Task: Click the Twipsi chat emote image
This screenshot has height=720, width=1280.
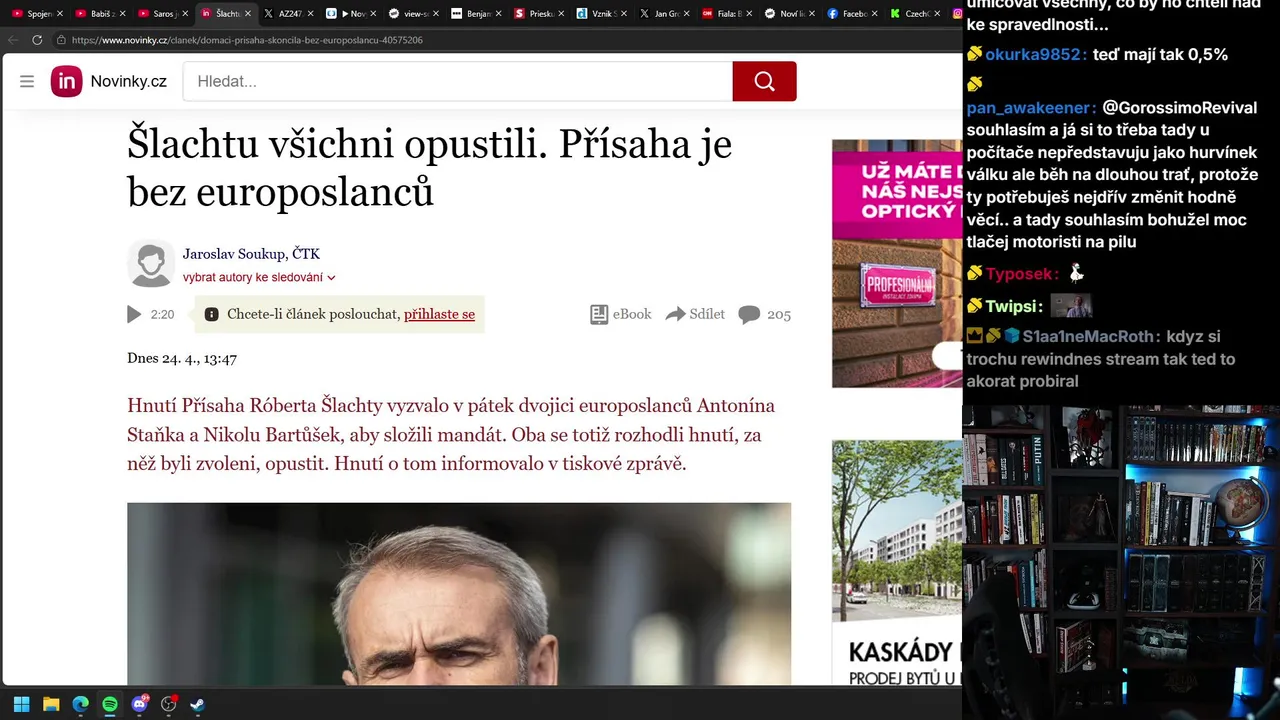Action: pyautogui.click(x=1071, y=306)
